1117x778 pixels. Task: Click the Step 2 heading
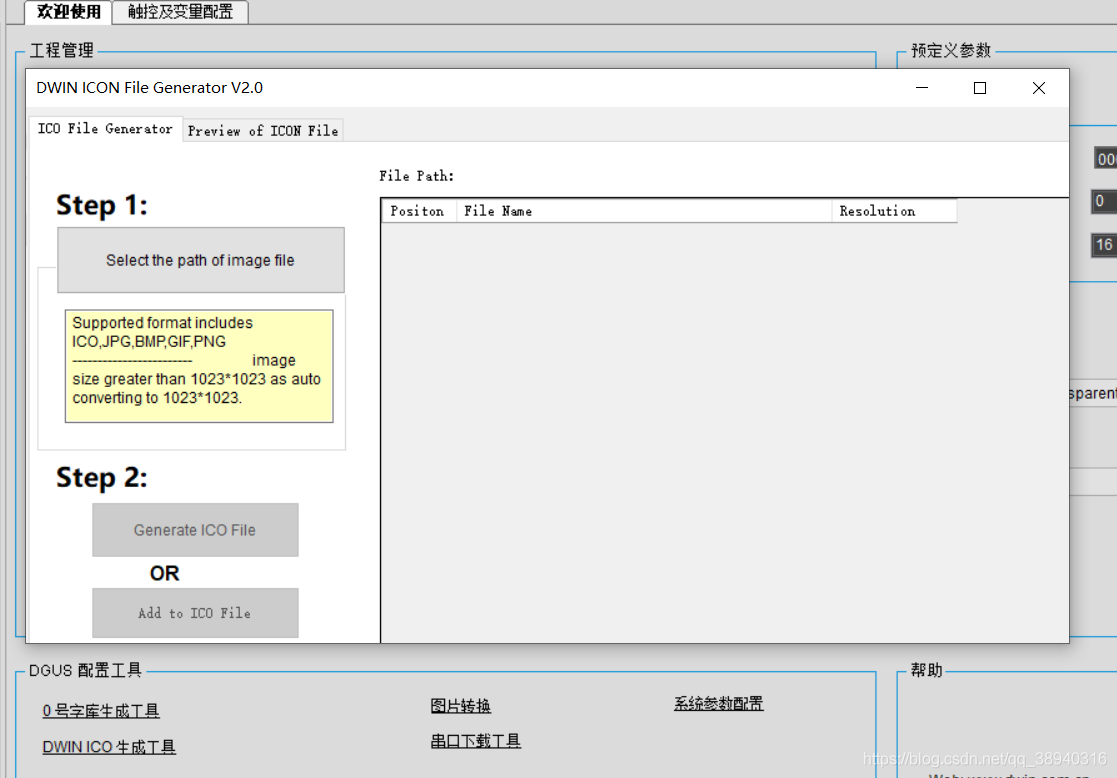click(102, 477)
